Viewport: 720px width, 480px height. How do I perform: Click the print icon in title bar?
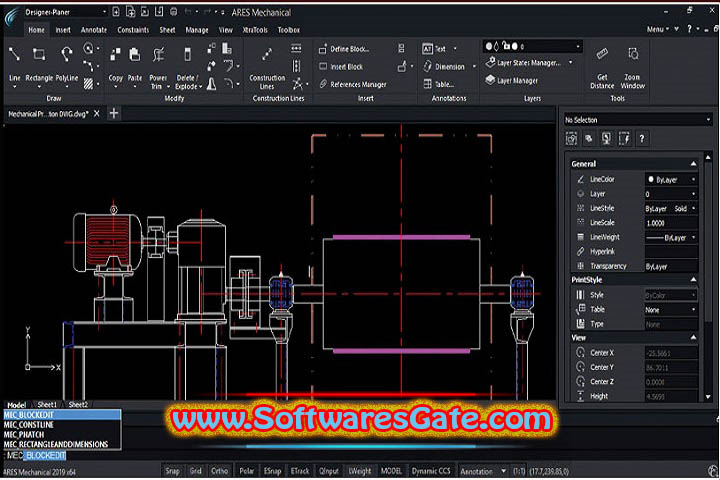pyautogui.click(x=173, y=12)
